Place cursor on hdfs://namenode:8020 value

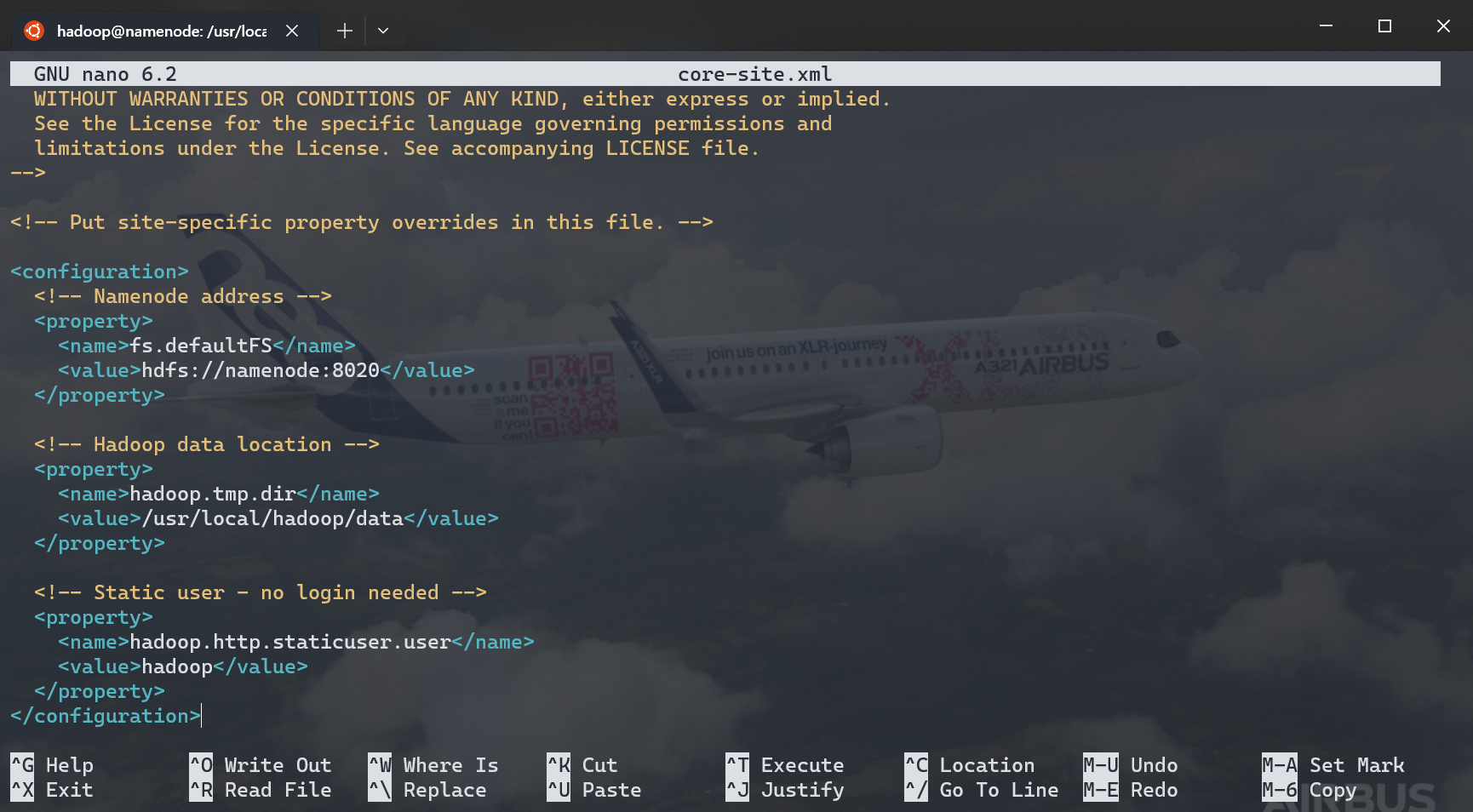tap(261, 370)
